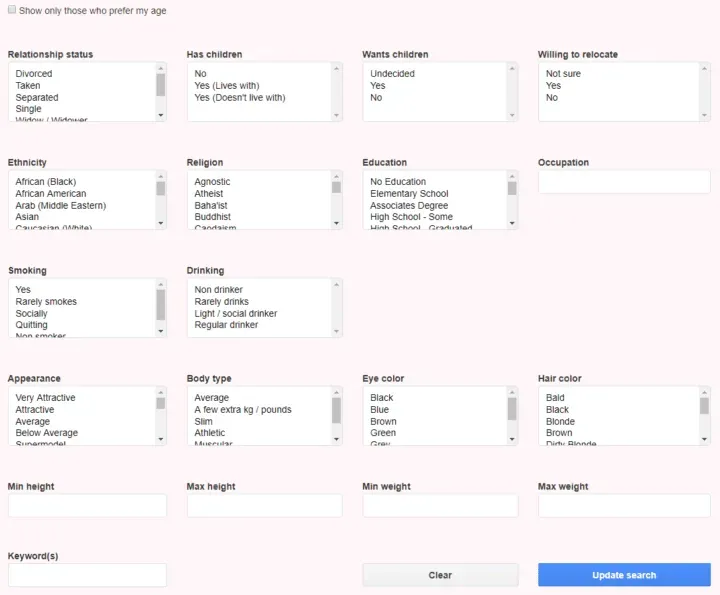The width and height of the screenshot is (720, 595).
Task: Select 'African American' in Ethnicity list
Action: tap(51, 194)
